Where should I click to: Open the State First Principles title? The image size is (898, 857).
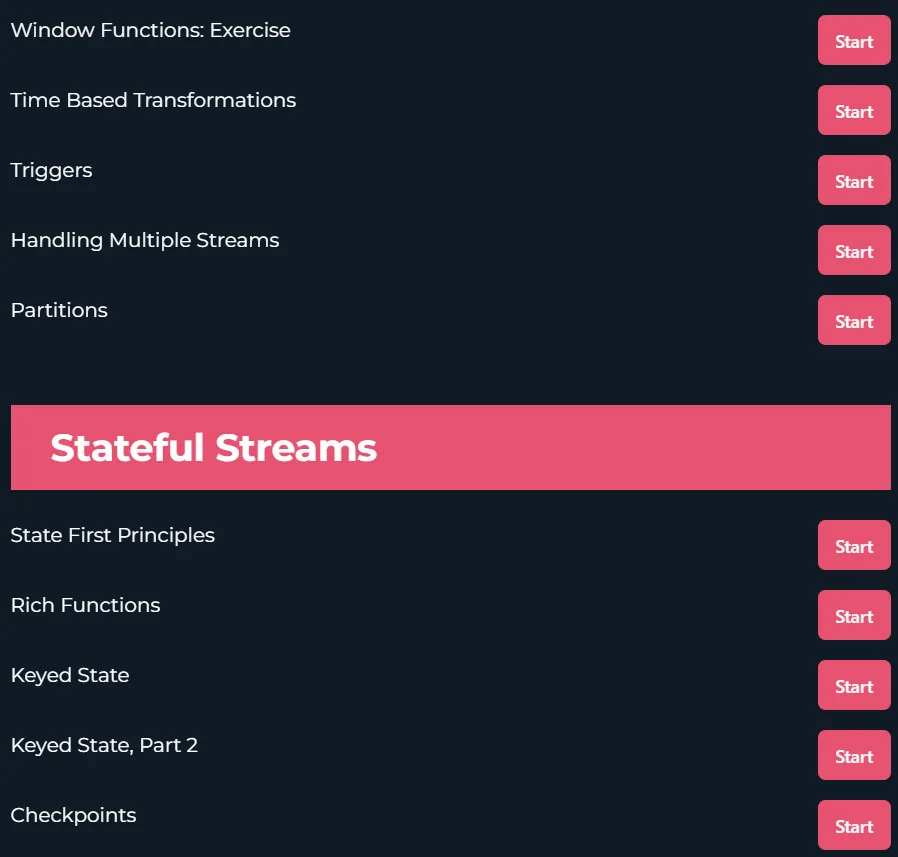tap(113, 536)
